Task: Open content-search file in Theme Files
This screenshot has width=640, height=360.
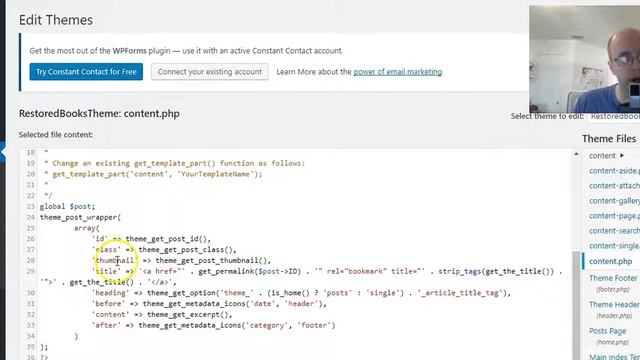Action: click(x=614, y=231)
